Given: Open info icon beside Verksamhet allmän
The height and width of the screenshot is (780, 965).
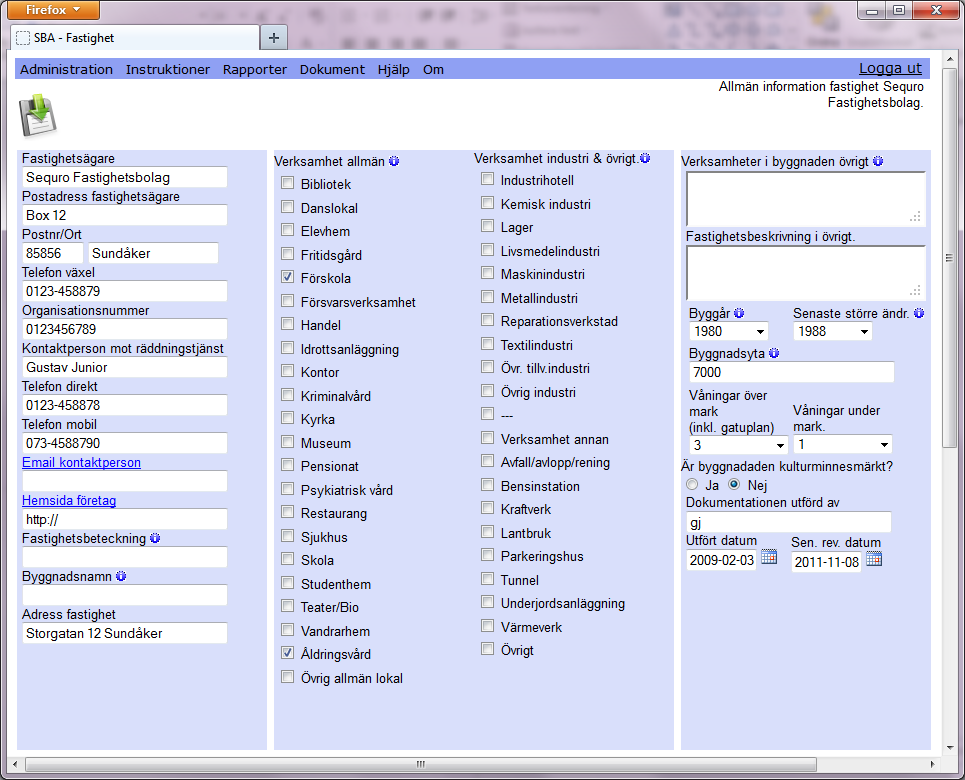Looking at the screenshot, I should (394, 161).
